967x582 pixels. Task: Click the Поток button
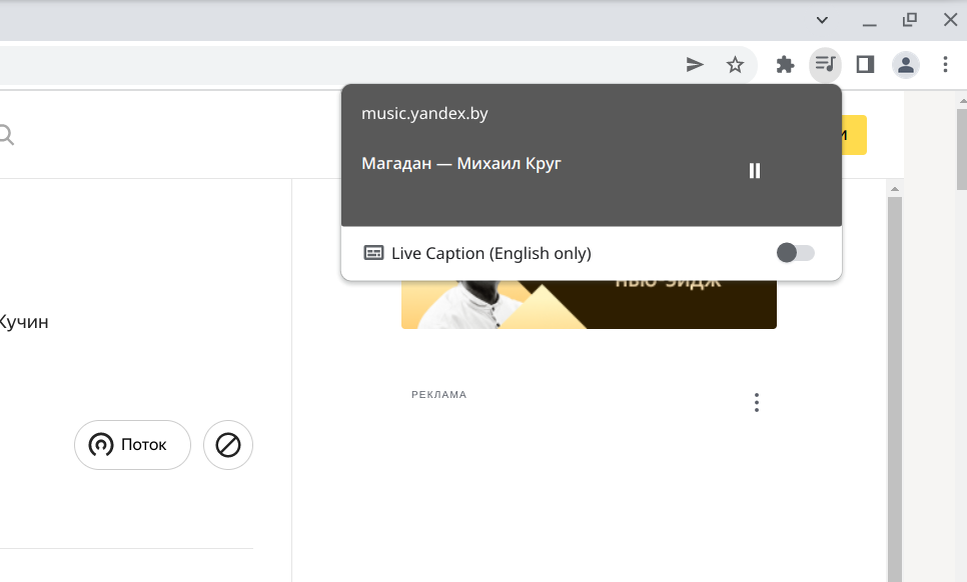pyautogui.click(x=133, y=445)
